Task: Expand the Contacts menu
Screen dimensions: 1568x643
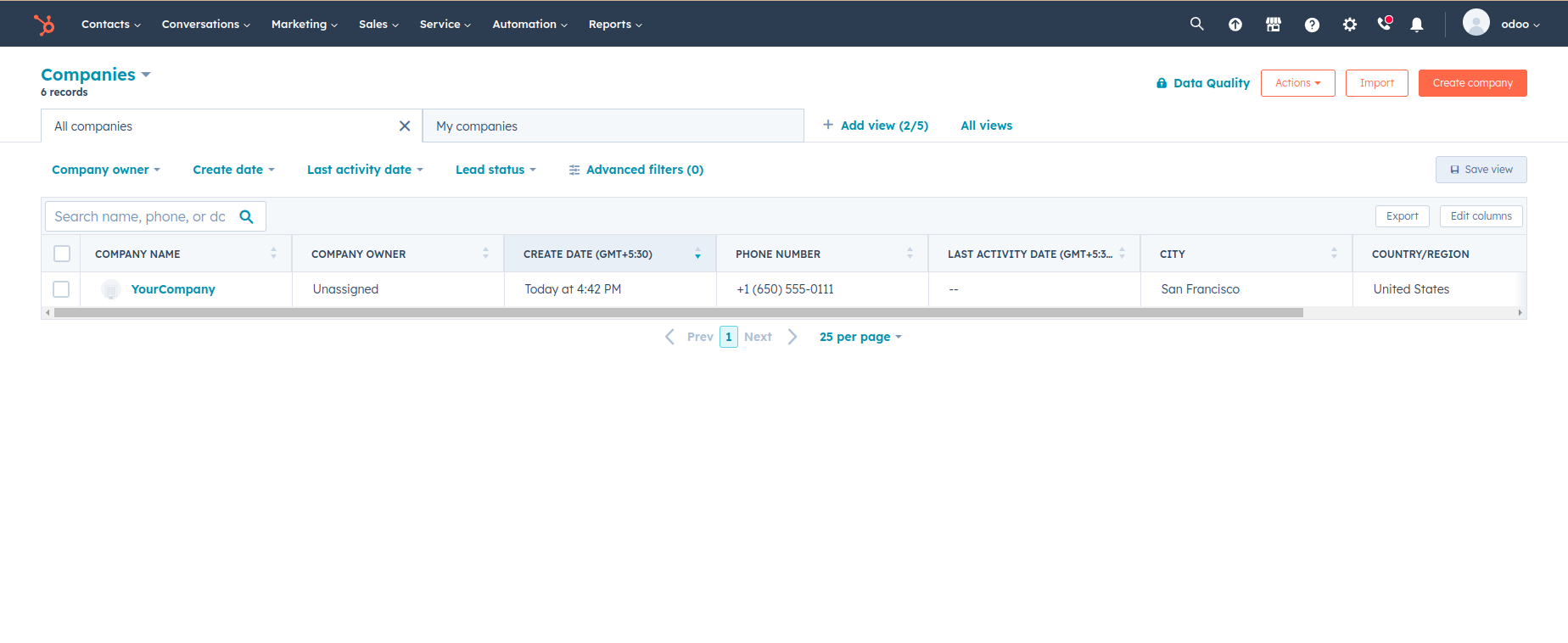Action: 111,25
